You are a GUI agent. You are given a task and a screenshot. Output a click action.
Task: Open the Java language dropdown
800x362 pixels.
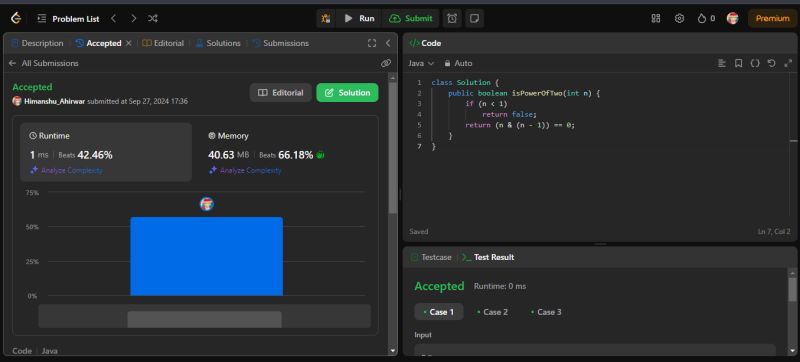(x=421, y=63)
